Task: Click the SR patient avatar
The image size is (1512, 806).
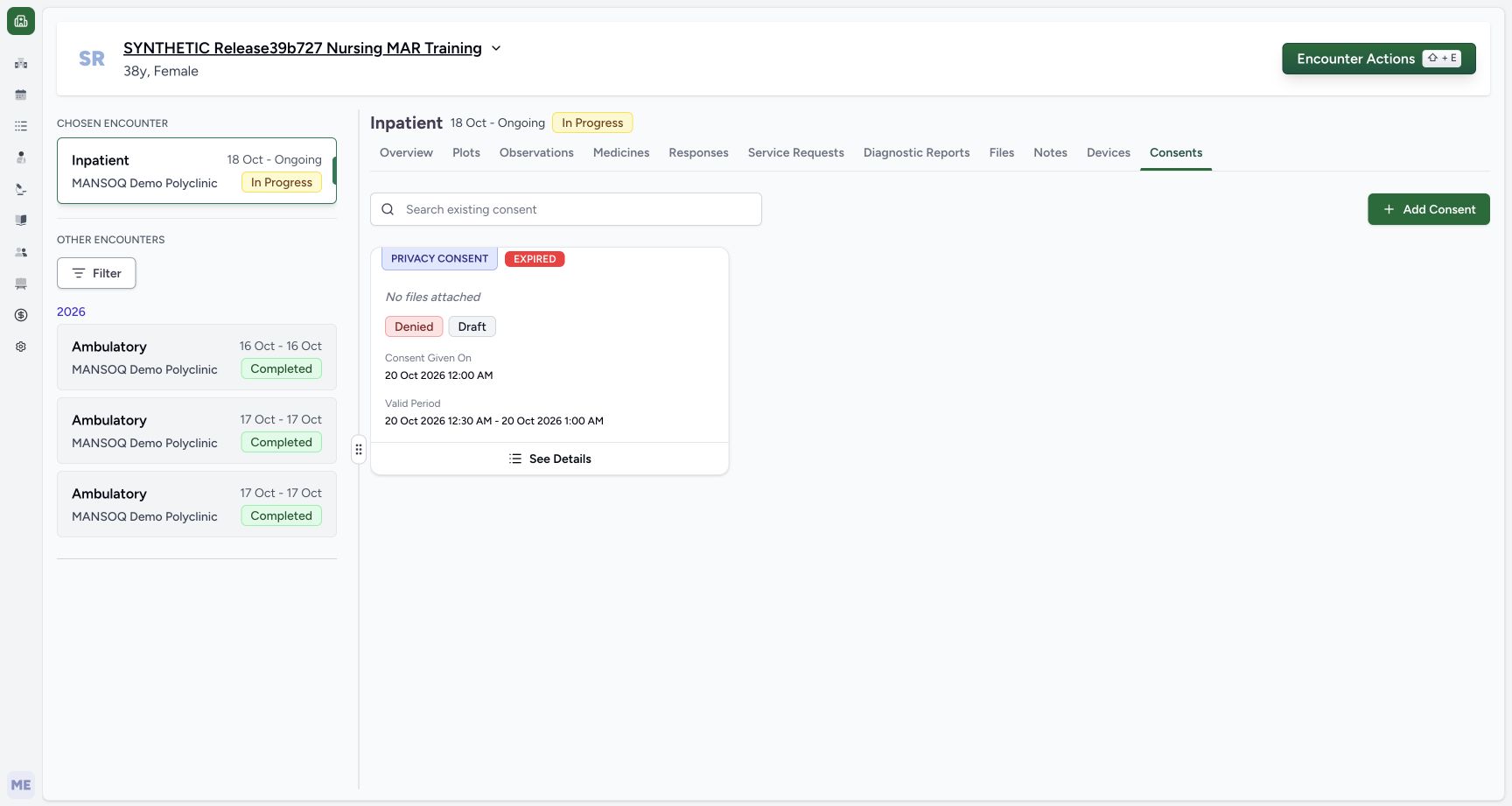Action: click(92, 59)
